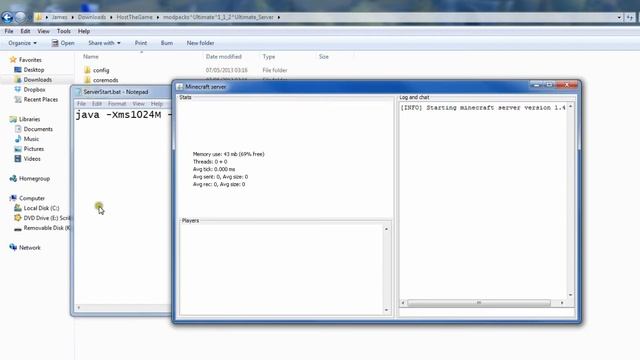The height and width of the screenshot is (360, 640).
Task: Click the Forward navigation arrow in Explorer
Action: (20, 17)
